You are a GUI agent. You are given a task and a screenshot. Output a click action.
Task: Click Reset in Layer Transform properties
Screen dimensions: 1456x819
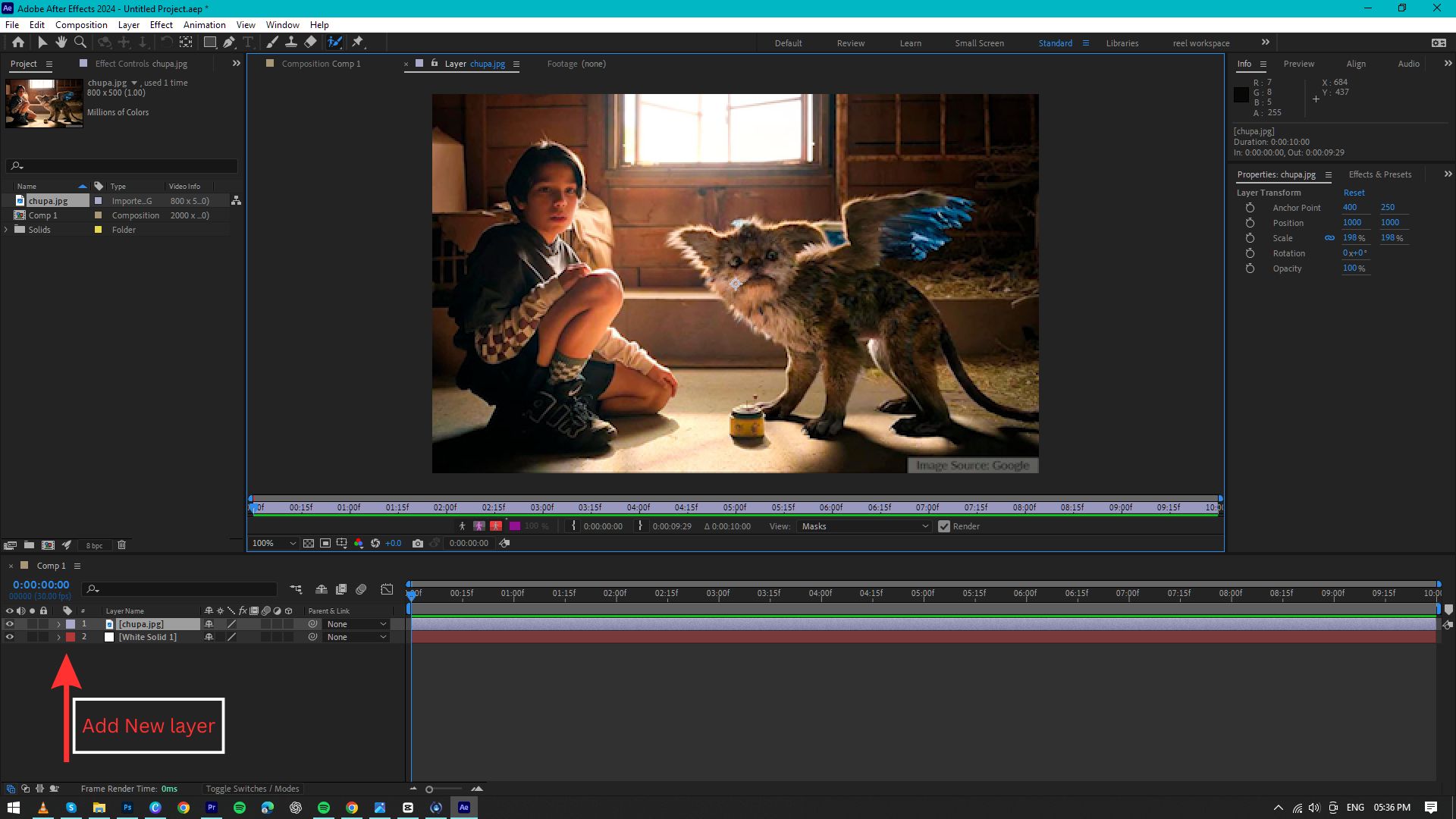pyautogui.click(x=1354, y=192)
